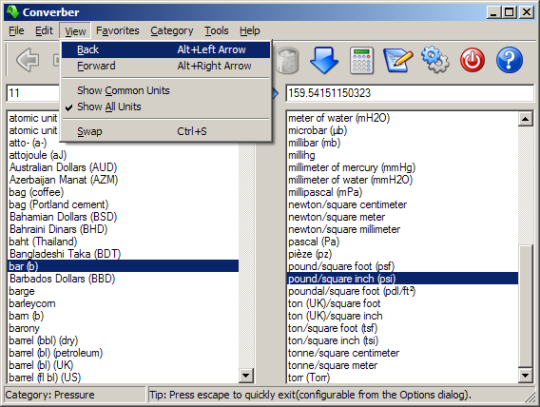The image size is (540, 407).
Task: Select bag (Portland cement) unit
Action: click(123, 205)
